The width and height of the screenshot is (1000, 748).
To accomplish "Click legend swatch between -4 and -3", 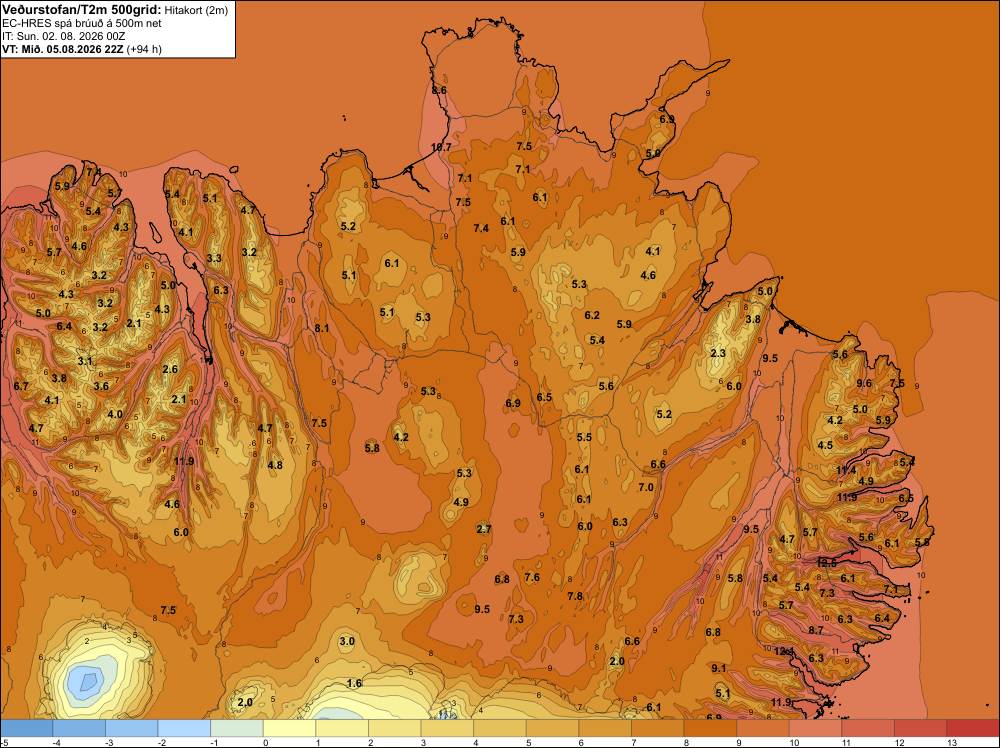I will tap(78, 728).
